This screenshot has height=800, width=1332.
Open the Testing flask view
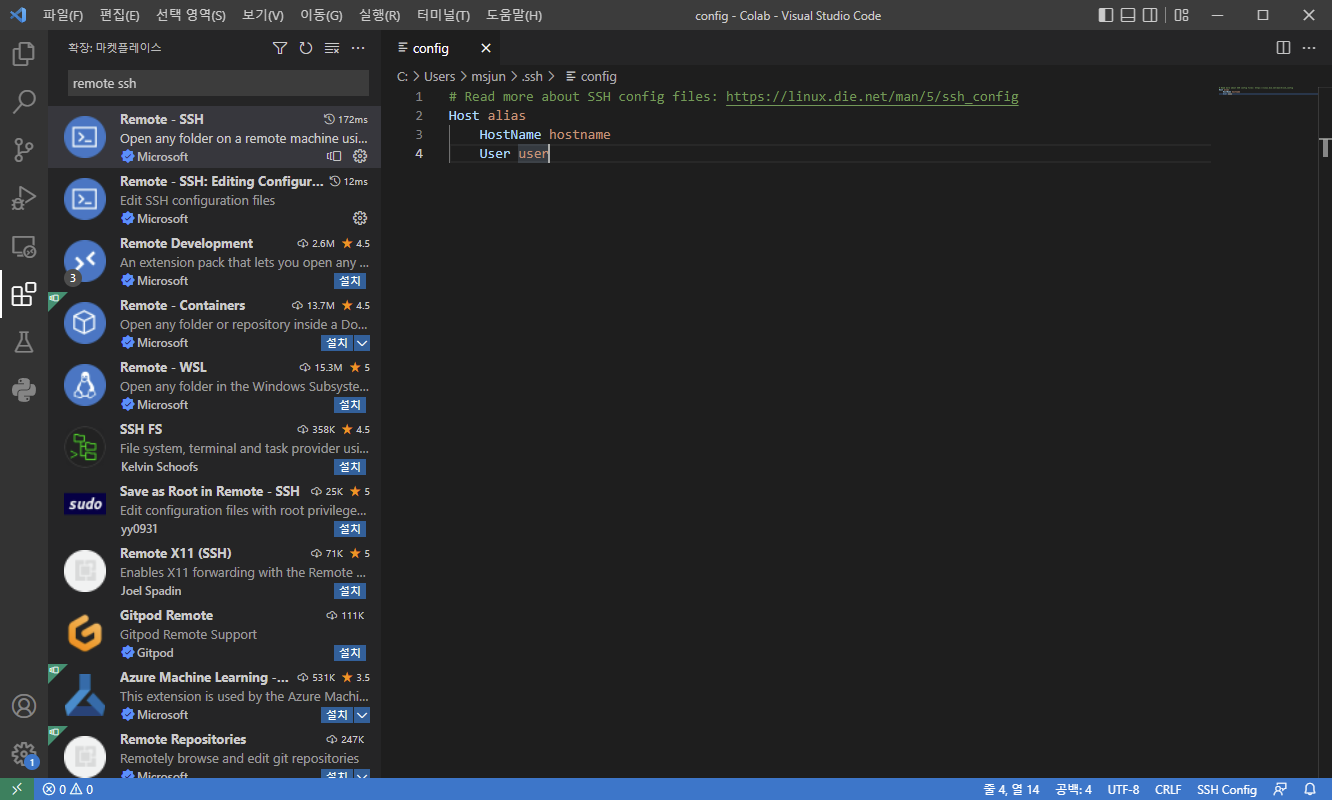(24, 342)
